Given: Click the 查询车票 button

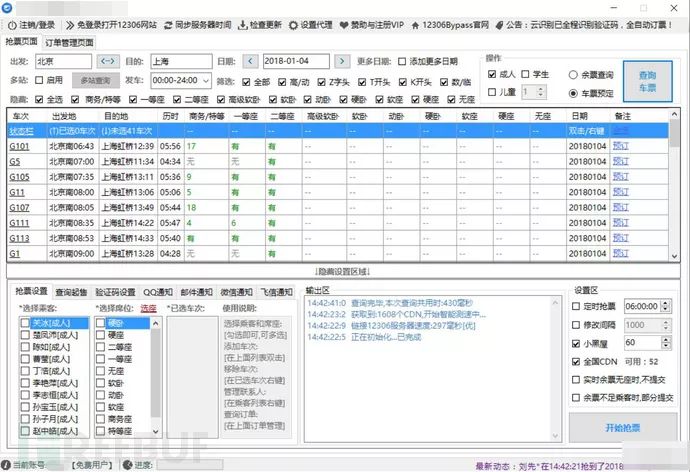Looking at the screenshot, I should click(x=648, y=81).
